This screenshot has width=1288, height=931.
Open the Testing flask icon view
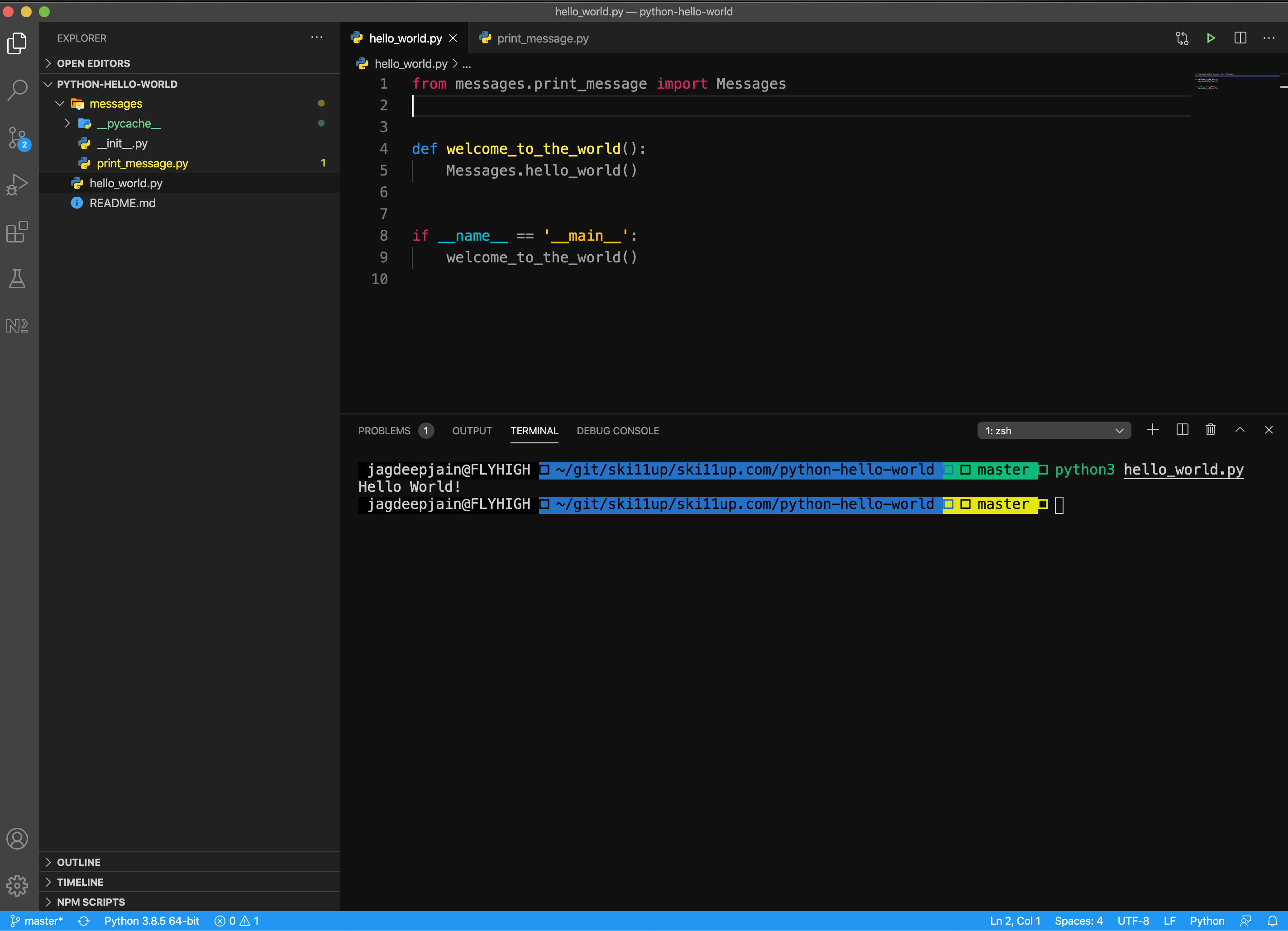click(x=18, y=279)
